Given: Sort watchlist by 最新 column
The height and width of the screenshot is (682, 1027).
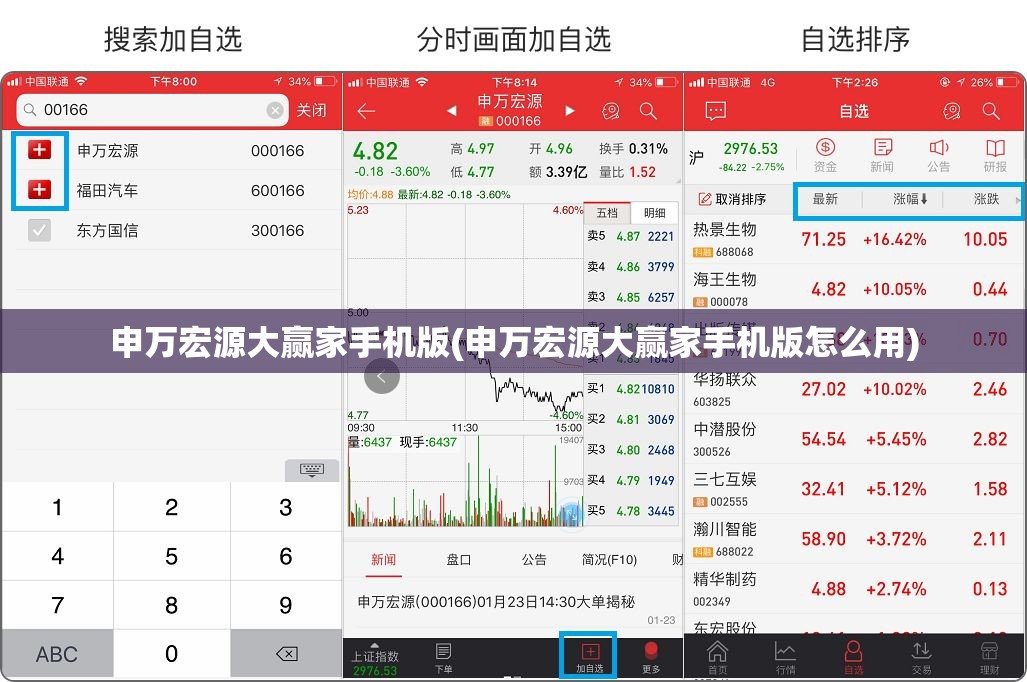Looking at the screenshot, I should point(825,199).
